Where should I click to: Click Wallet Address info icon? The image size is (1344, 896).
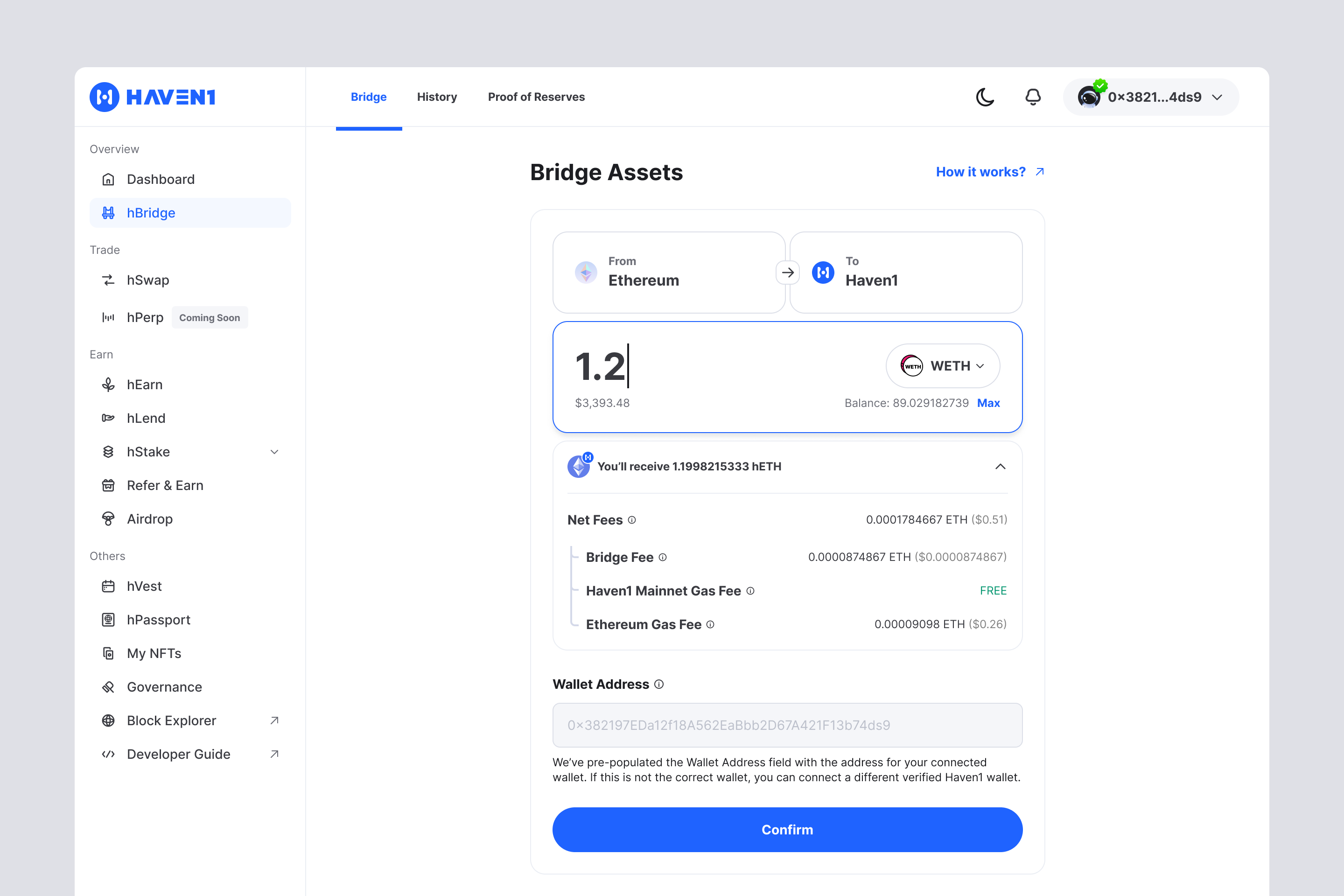(x=659, y=685)
